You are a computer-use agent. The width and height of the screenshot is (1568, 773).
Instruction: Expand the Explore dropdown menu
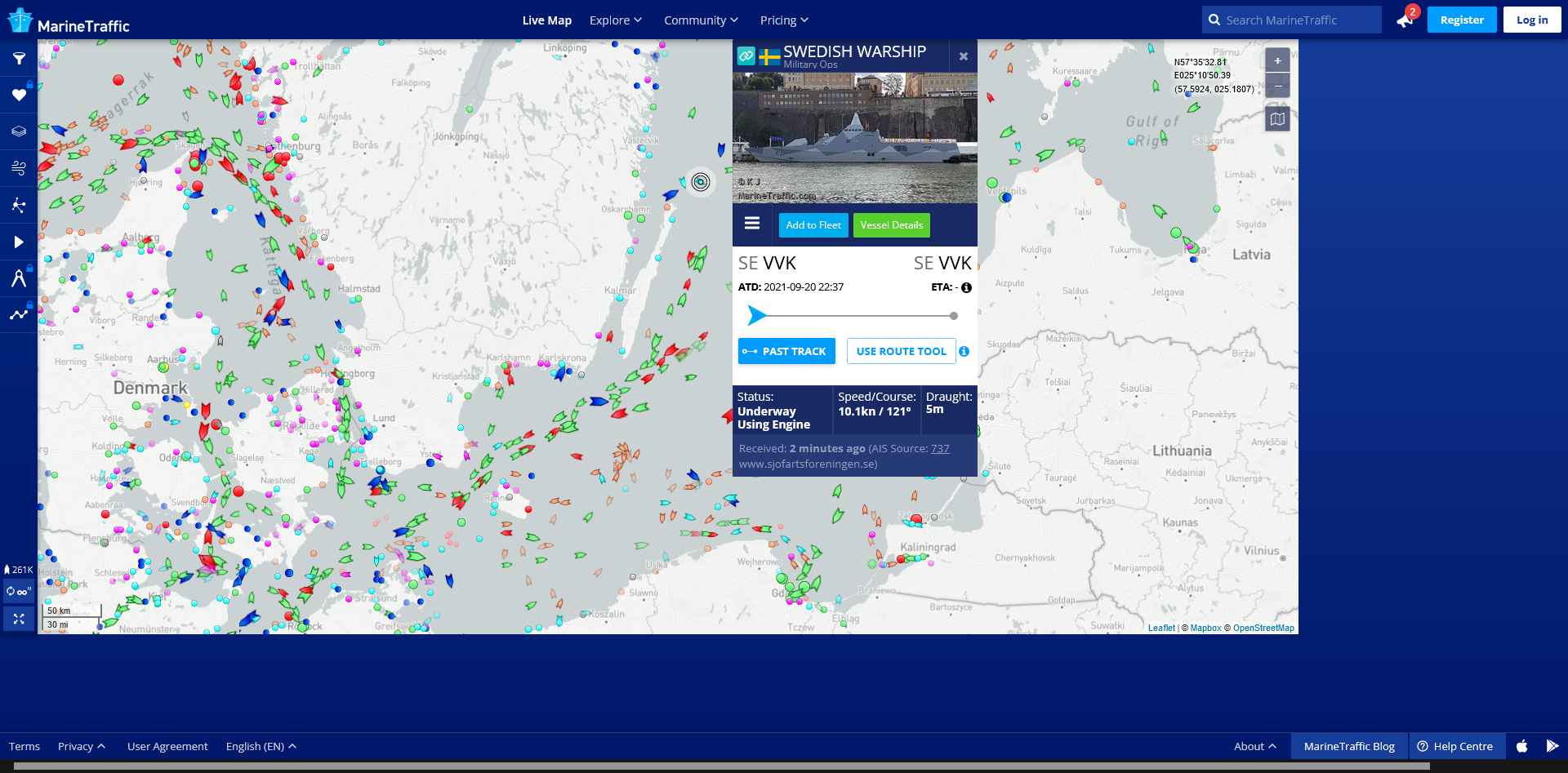616,20
